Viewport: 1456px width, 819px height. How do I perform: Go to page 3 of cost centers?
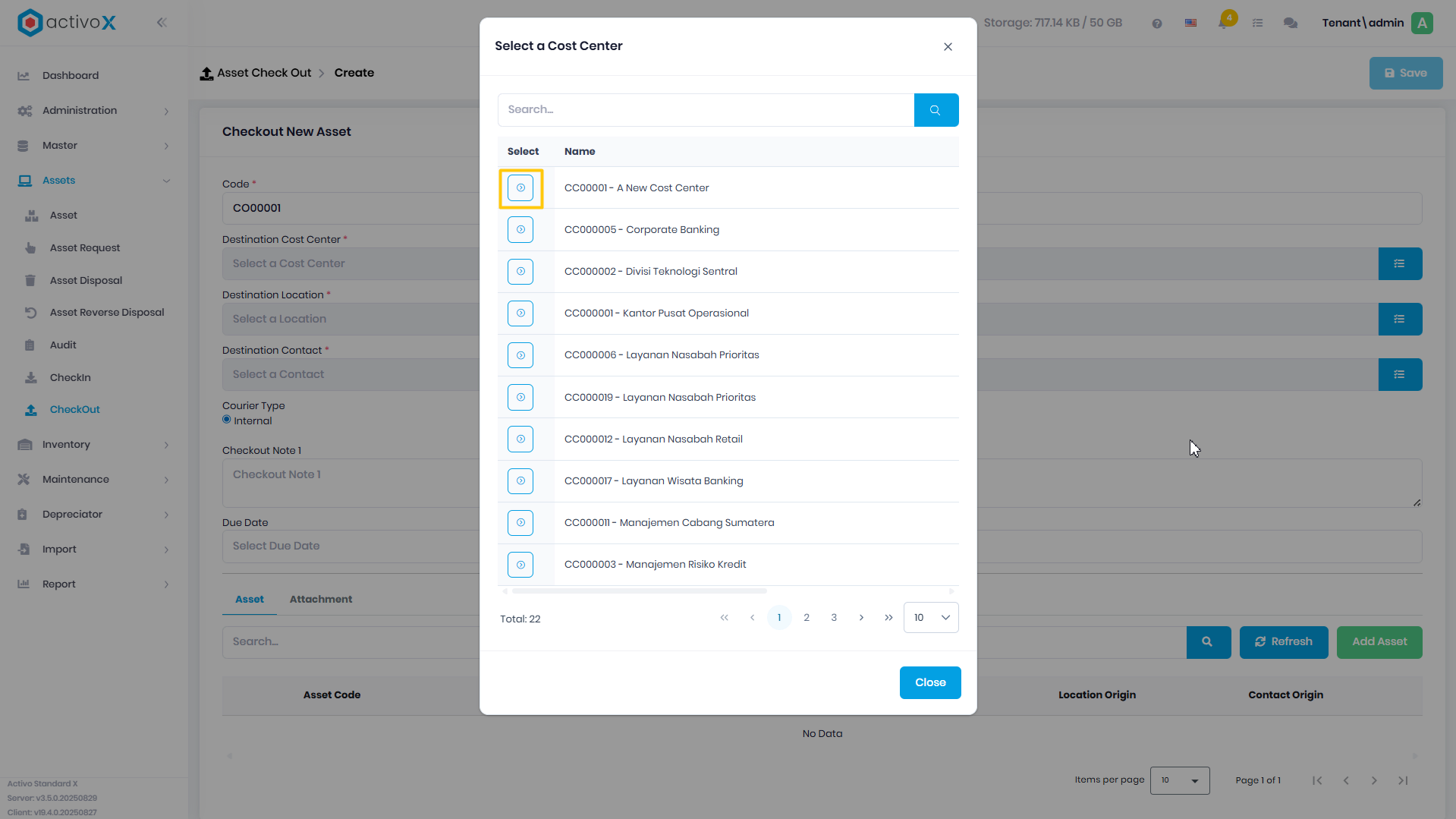[834, 618]
